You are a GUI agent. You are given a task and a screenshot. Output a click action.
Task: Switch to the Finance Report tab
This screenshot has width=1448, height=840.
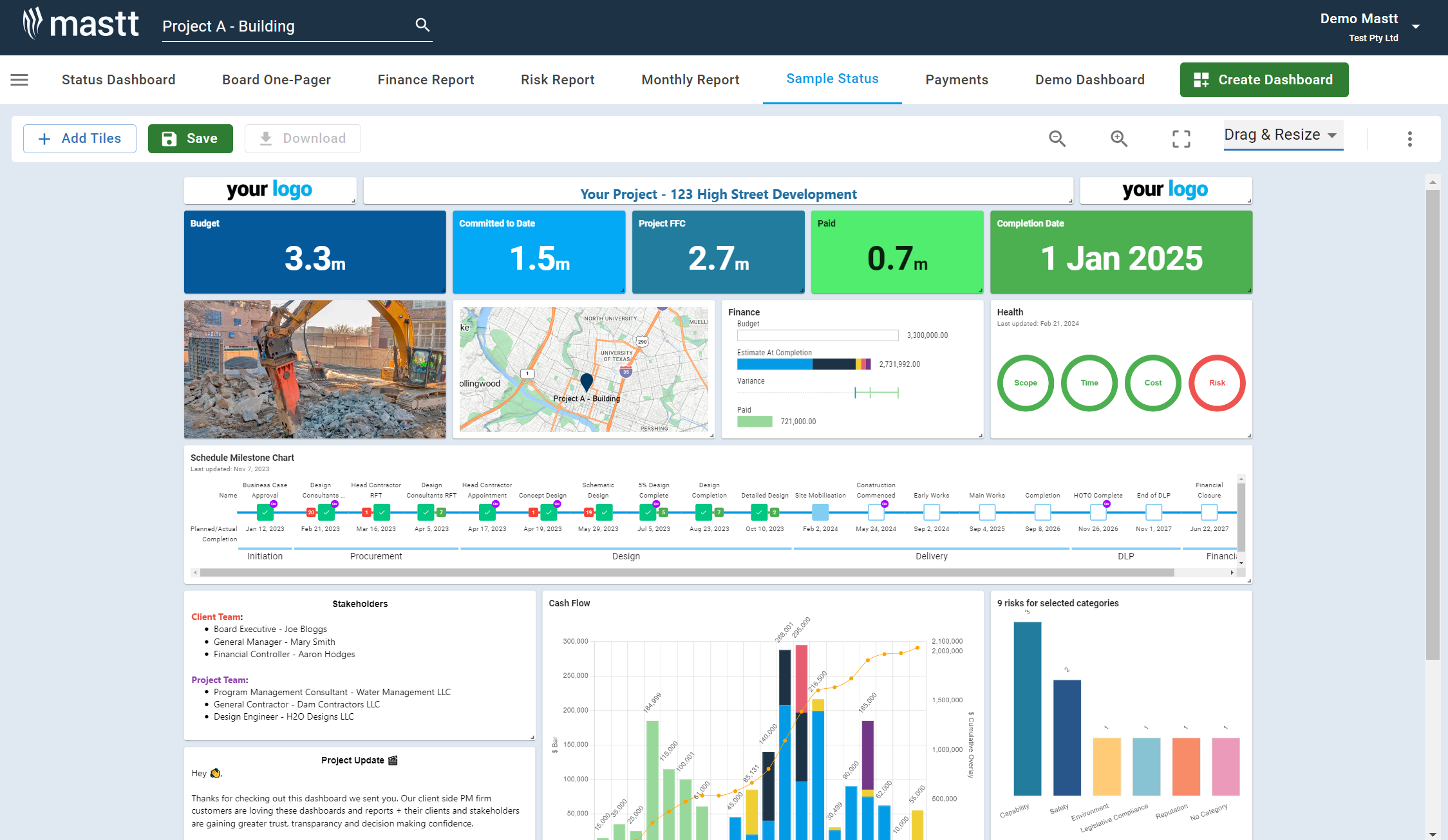(426, 79)
